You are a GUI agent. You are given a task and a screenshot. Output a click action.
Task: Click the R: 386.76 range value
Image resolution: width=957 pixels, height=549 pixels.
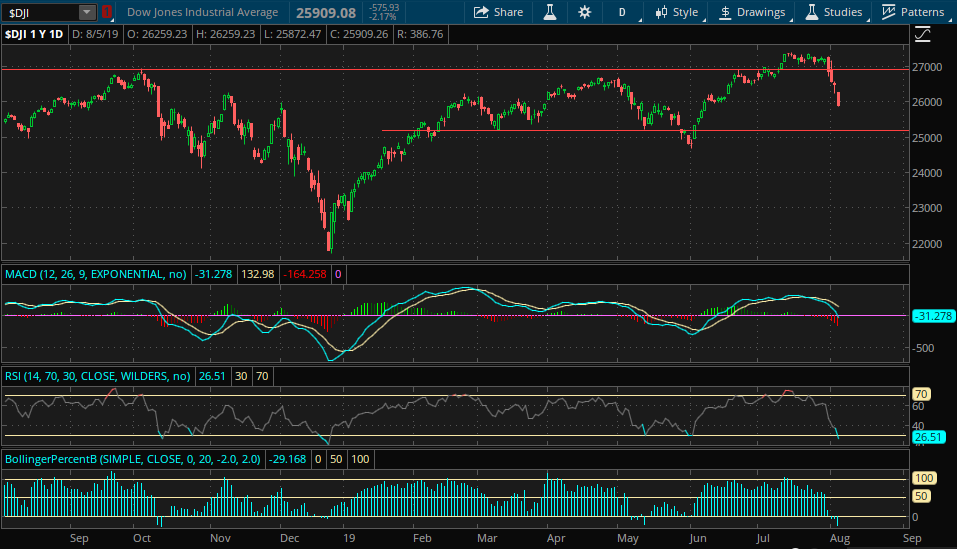(421, 34)
